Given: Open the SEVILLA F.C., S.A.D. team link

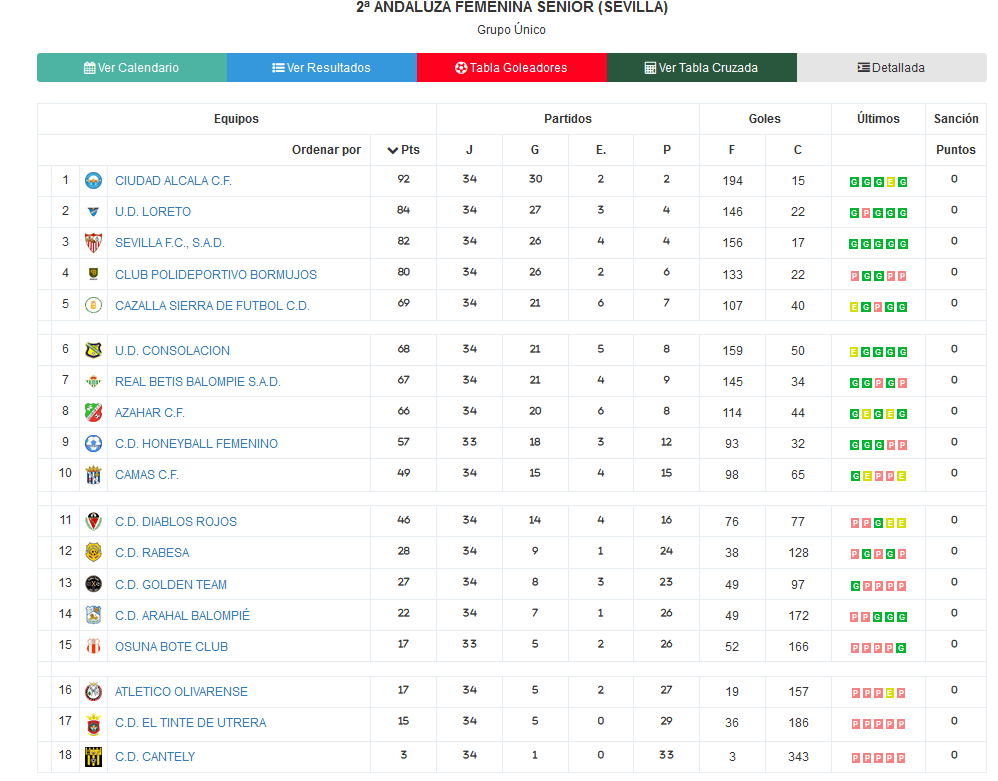Looking at the screenshot, I should pyautogui.click(x=170, y=243).
